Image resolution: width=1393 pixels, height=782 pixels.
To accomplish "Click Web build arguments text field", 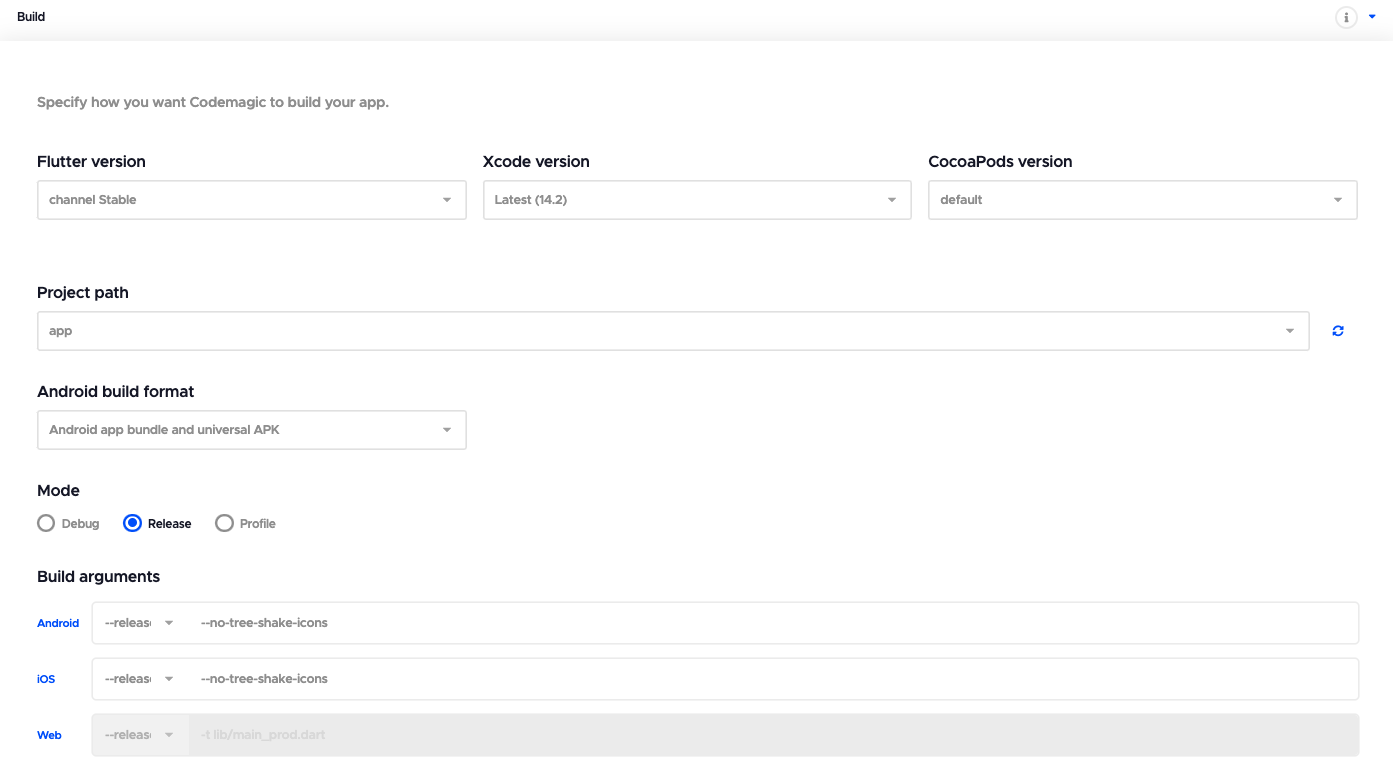I will 774,735.
